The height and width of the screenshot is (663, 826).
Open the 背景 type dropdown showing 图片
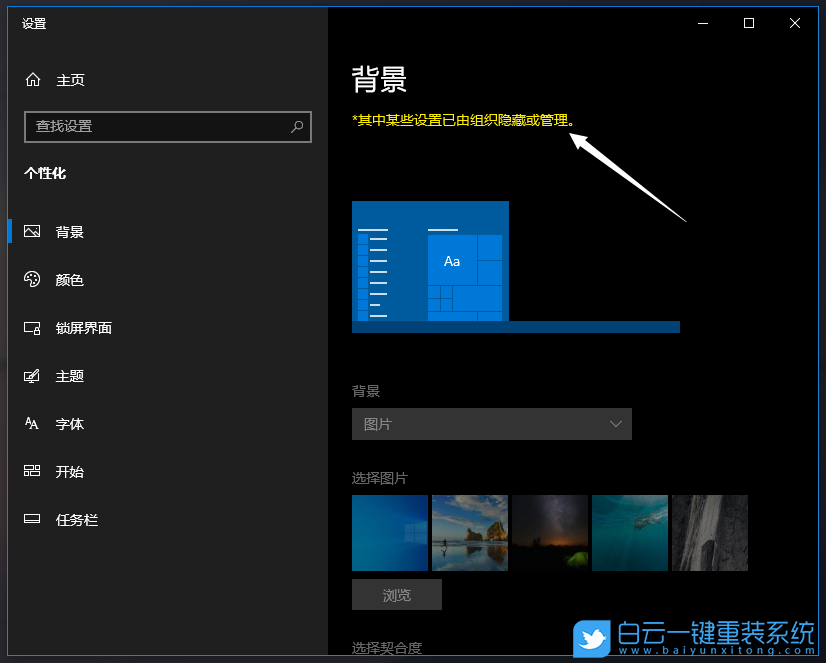point(491,424)
